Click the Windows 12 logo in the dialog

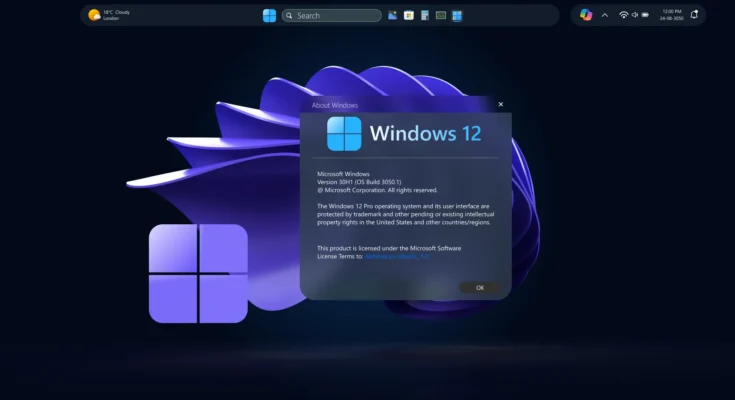point(344,134)
